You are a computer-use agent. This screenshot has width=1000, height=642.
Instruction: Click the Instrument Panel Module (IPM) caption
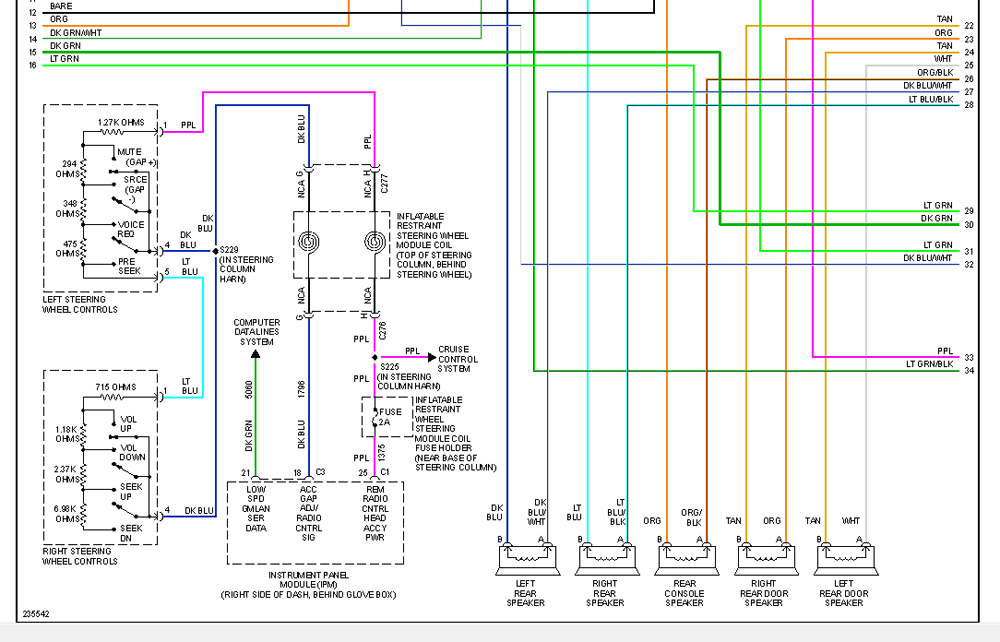[x=309, y=585]
